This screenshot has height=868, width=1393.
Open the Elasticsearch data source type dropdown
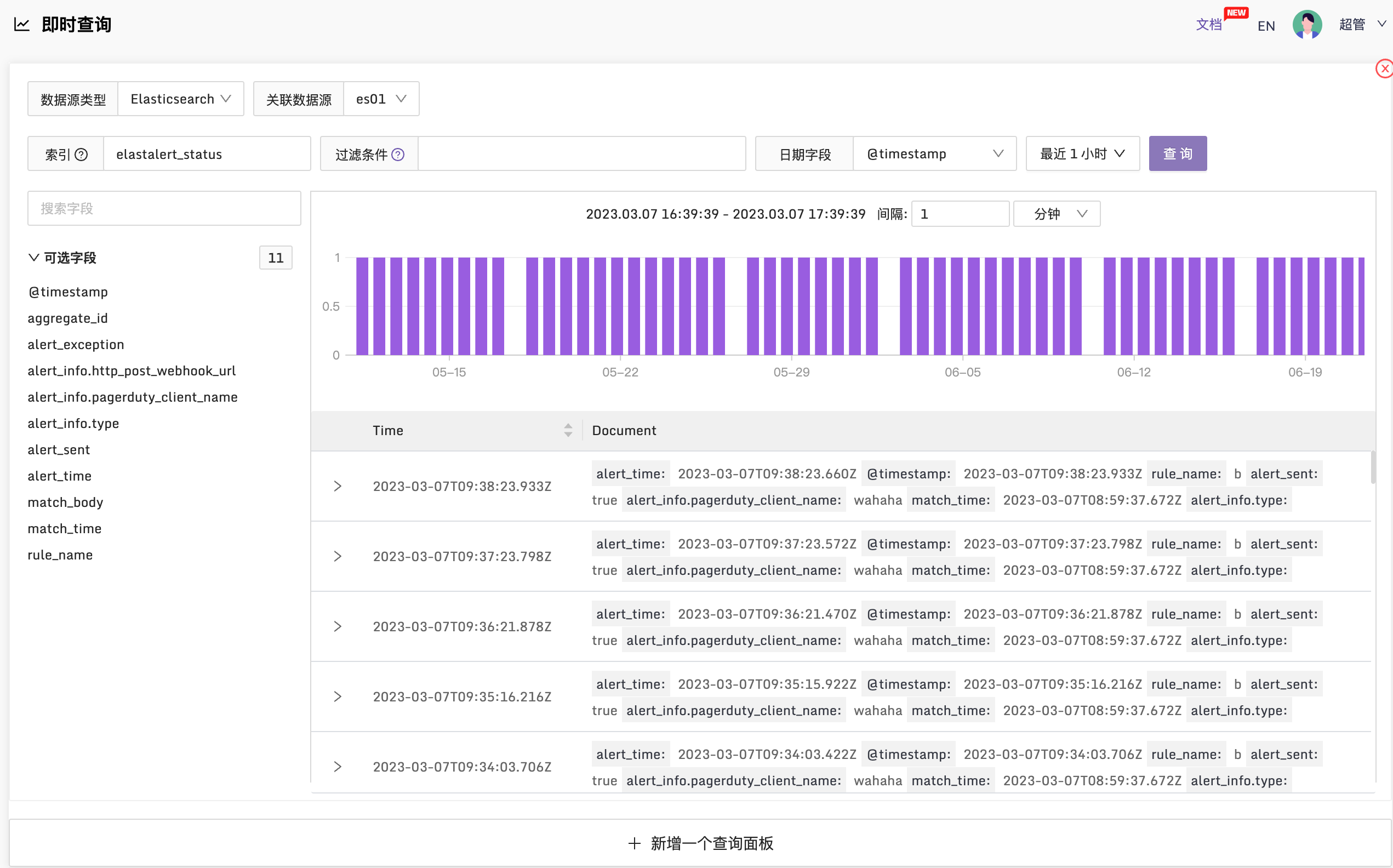point(181,99)
